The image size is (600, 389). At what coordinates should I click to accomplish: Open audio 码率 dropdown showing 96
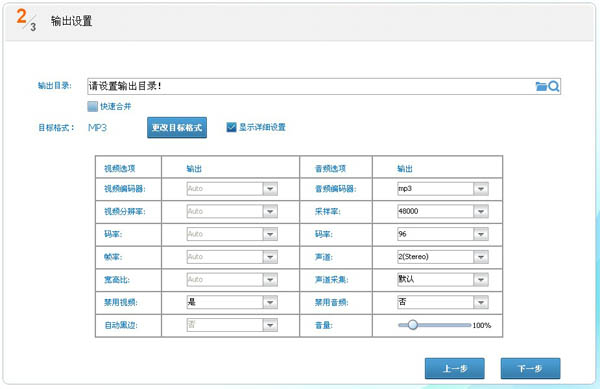tap(443, 234)
